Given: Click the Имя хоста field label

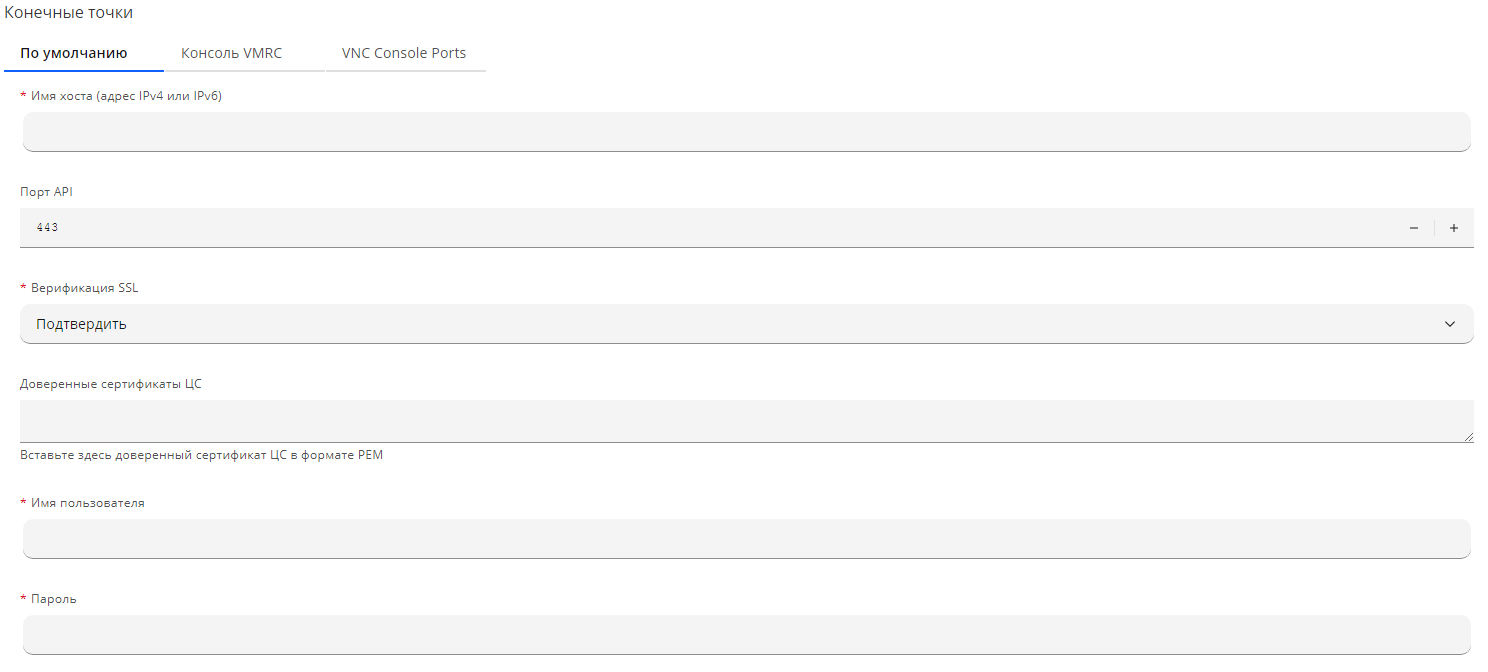Looking at the screenshot, I should pyautogui.click(x=126, y=96).
